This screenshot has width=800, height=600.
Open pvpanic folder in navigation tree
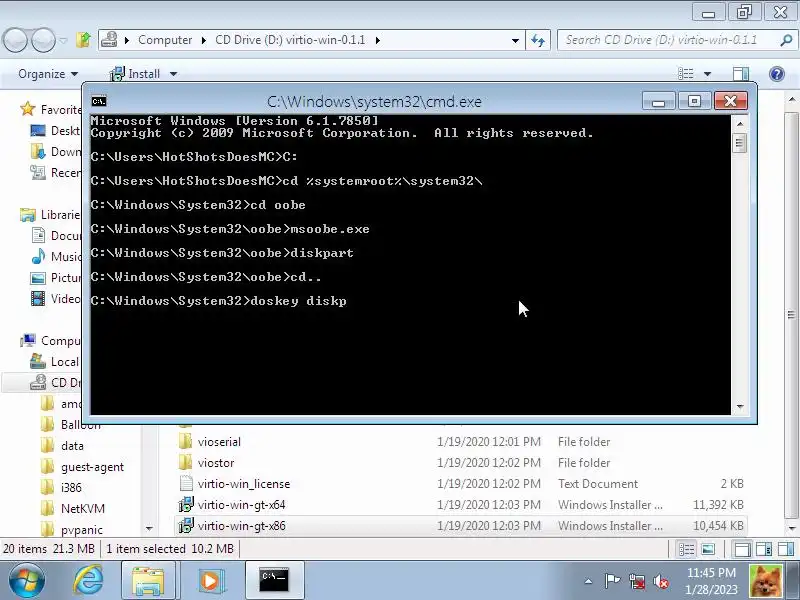pos(72,529)
